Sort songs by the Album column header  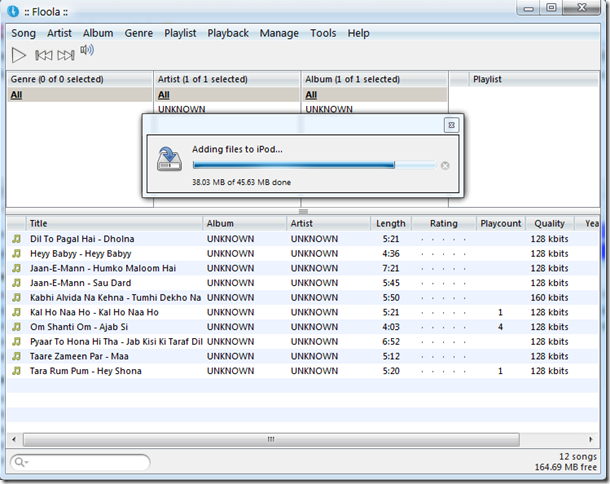(x=244, y=223)
